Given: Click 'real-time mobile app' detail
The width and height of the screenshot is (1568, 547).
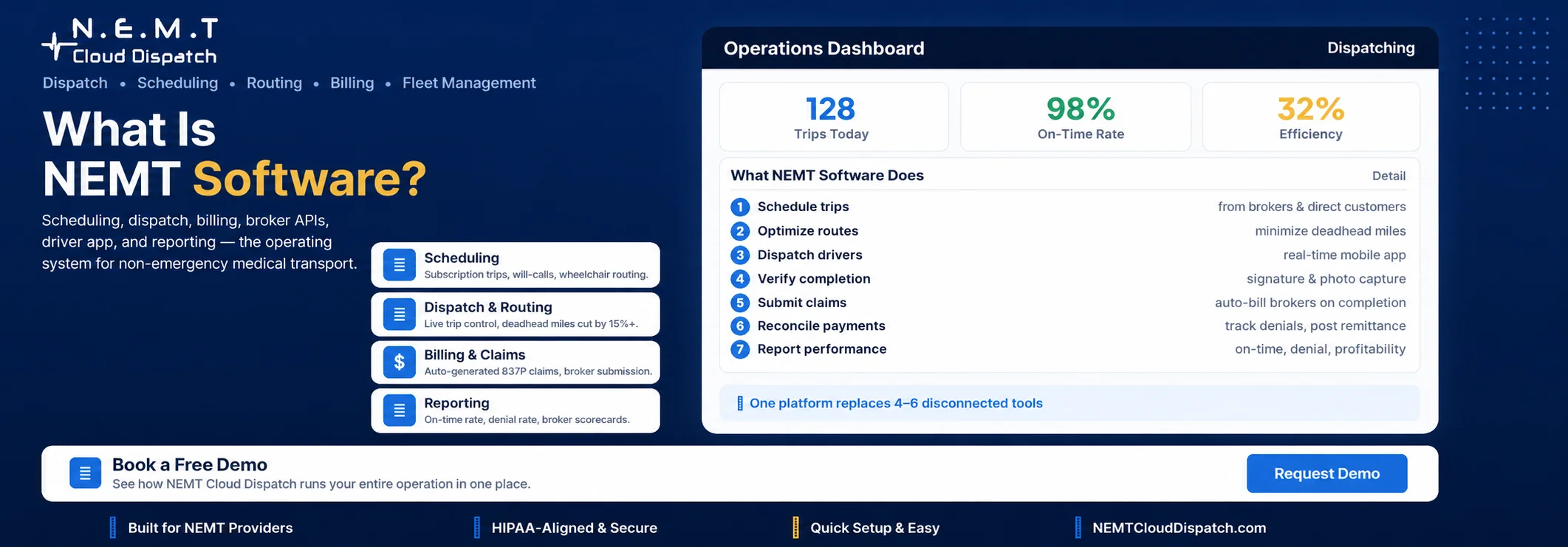Looking at the screenshot, I should click(1344, 255).
